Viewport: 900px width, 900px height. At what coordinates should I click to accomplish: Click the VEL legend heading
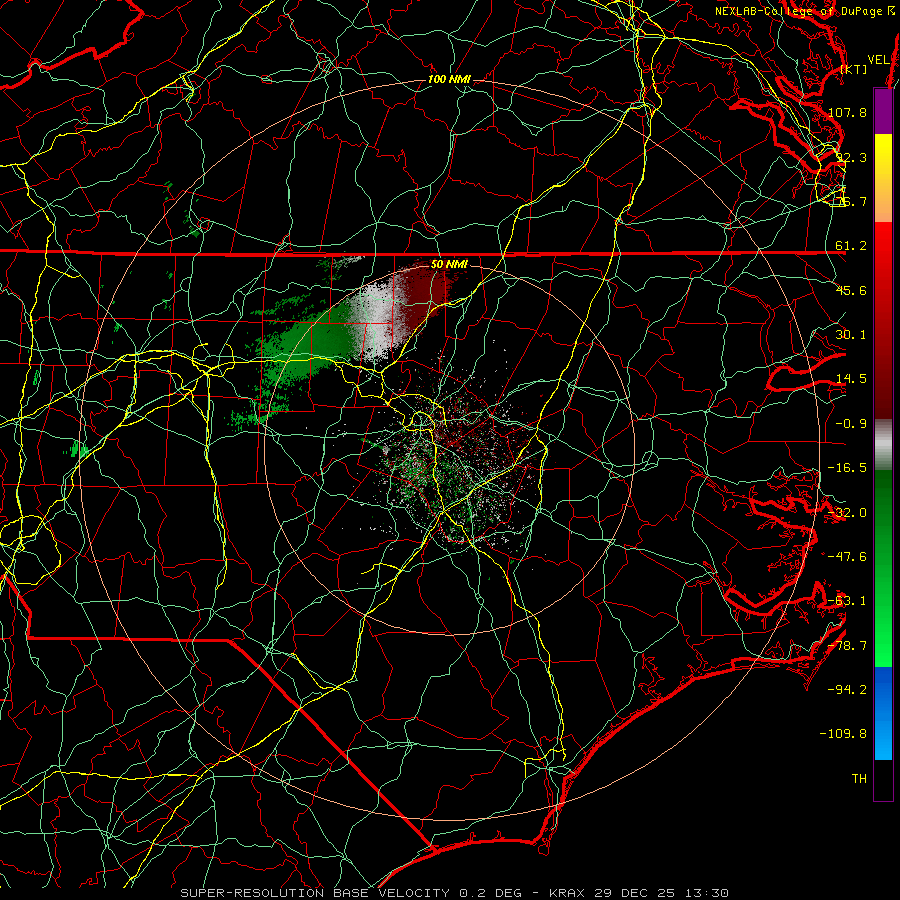click(x=878, y=60)
